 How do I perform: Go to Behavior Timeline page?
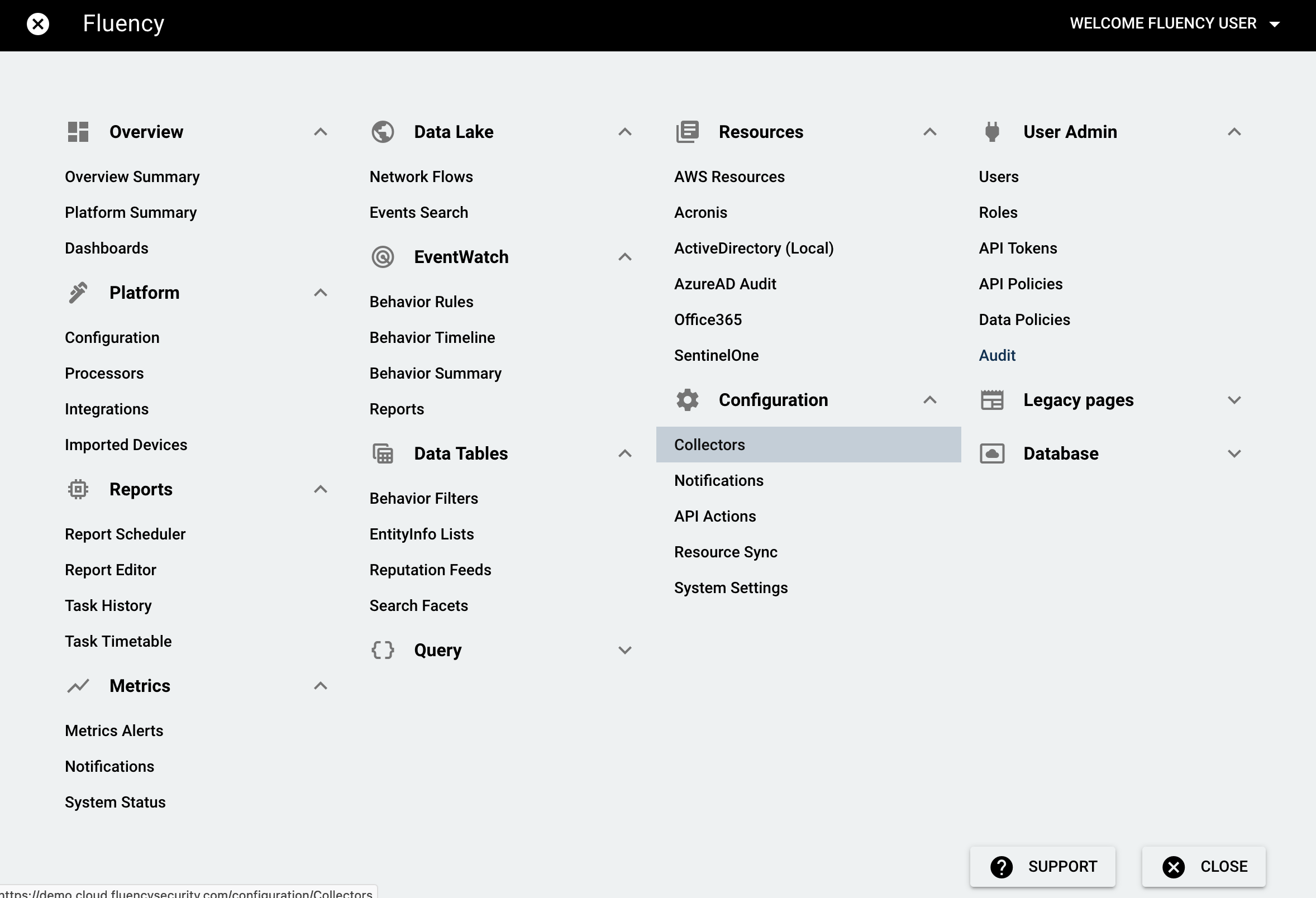click(432, 337)
